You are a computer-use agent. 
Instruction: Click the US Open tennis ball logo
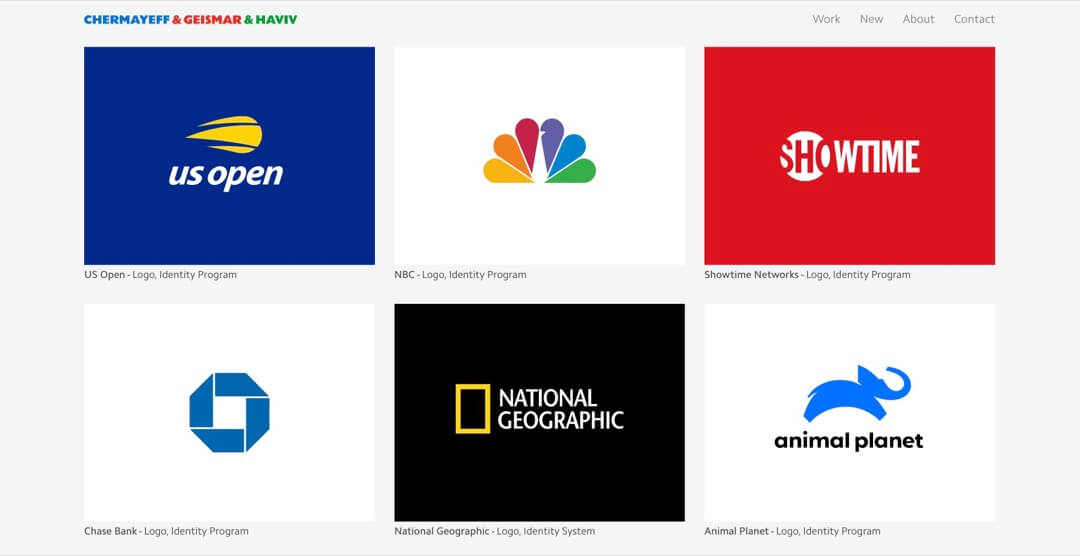click(x=224, y=134)
